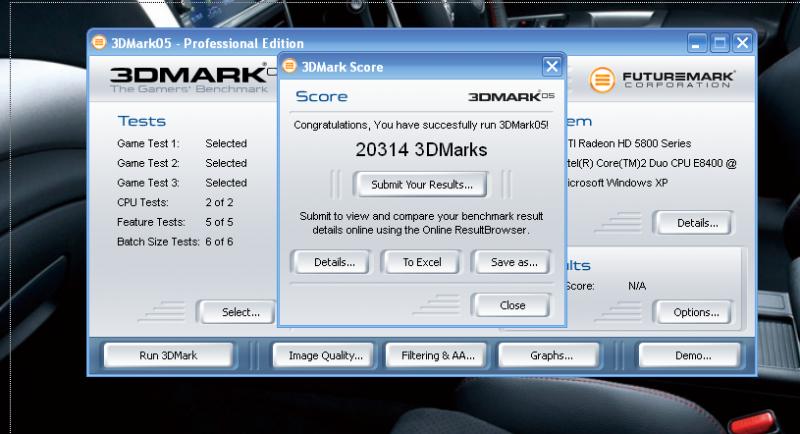The image size is (800, 434).
Task: Click the Score N/A value
Action: [637, 286]
